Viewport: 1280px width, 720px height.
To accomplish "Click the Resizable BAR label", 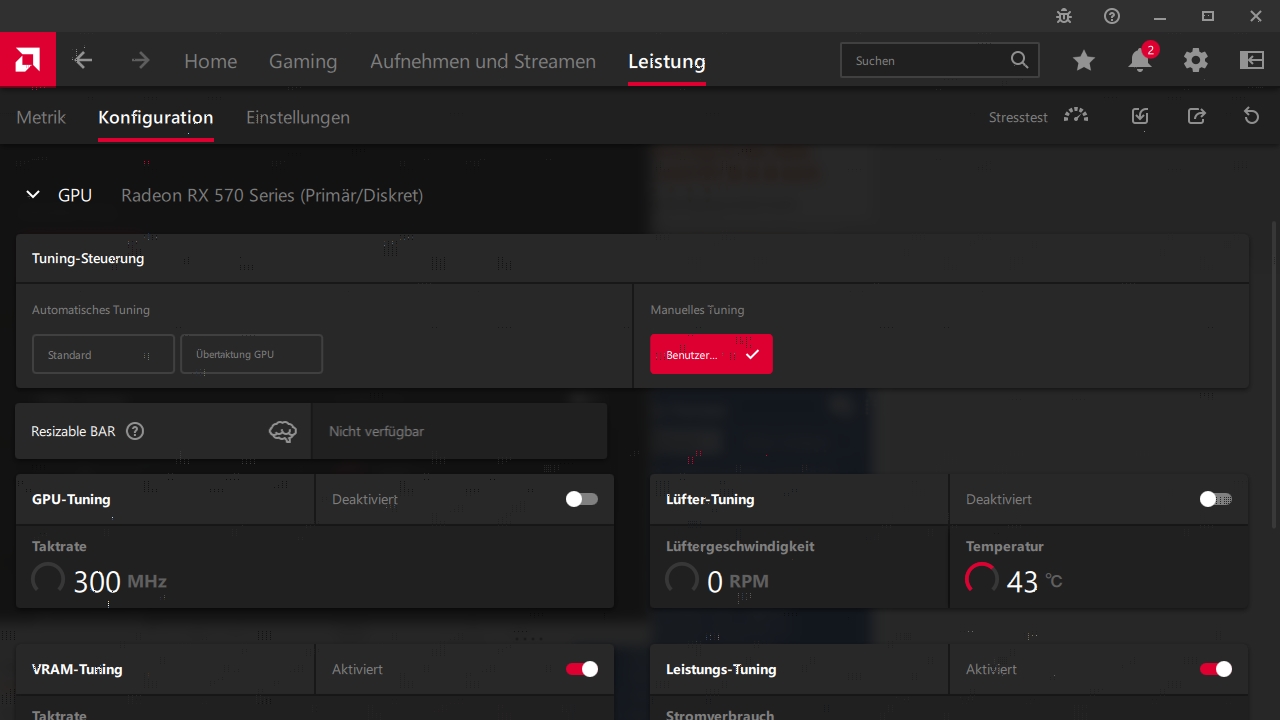I will [73, 431].
